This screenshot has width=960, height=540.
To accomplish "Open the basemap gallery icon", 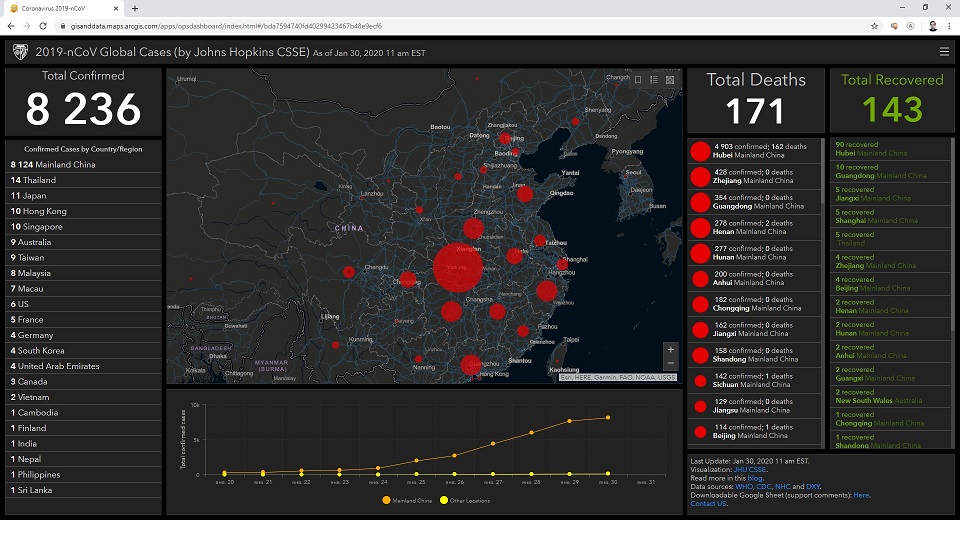I will pyautogui.click(x=670, y=79).
